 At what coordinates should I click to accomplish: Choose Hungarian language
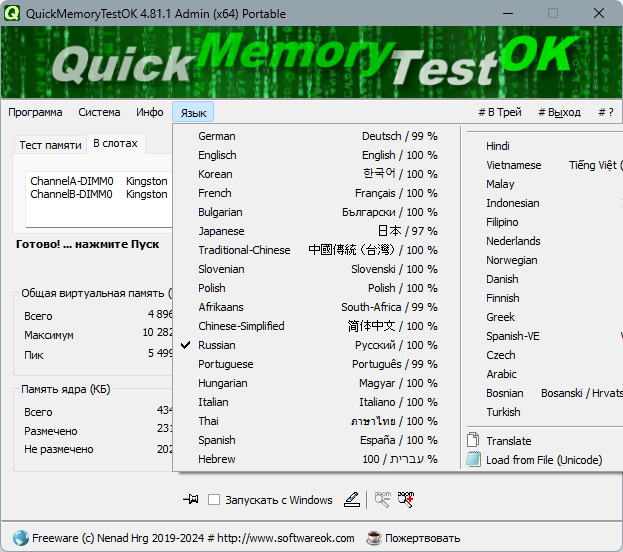click(x=317, y=383)
